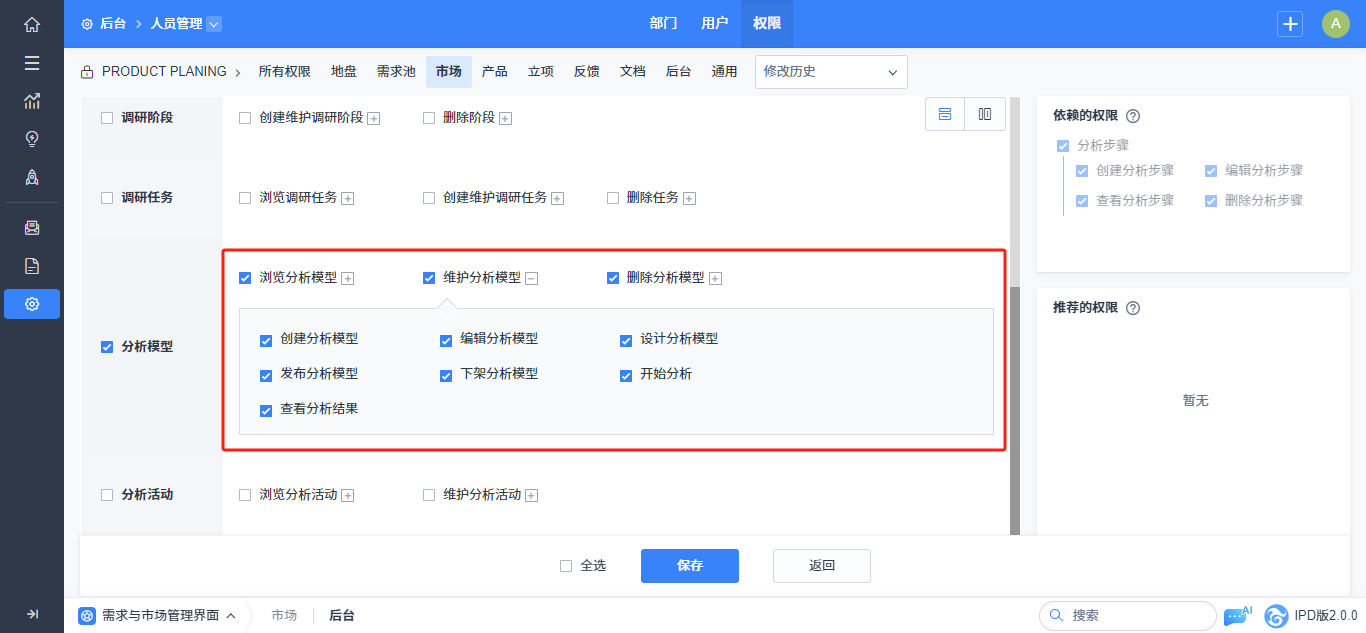The image size is (1366, 633).
Task: Open the user avatar menu
Action: point(1335,24)
